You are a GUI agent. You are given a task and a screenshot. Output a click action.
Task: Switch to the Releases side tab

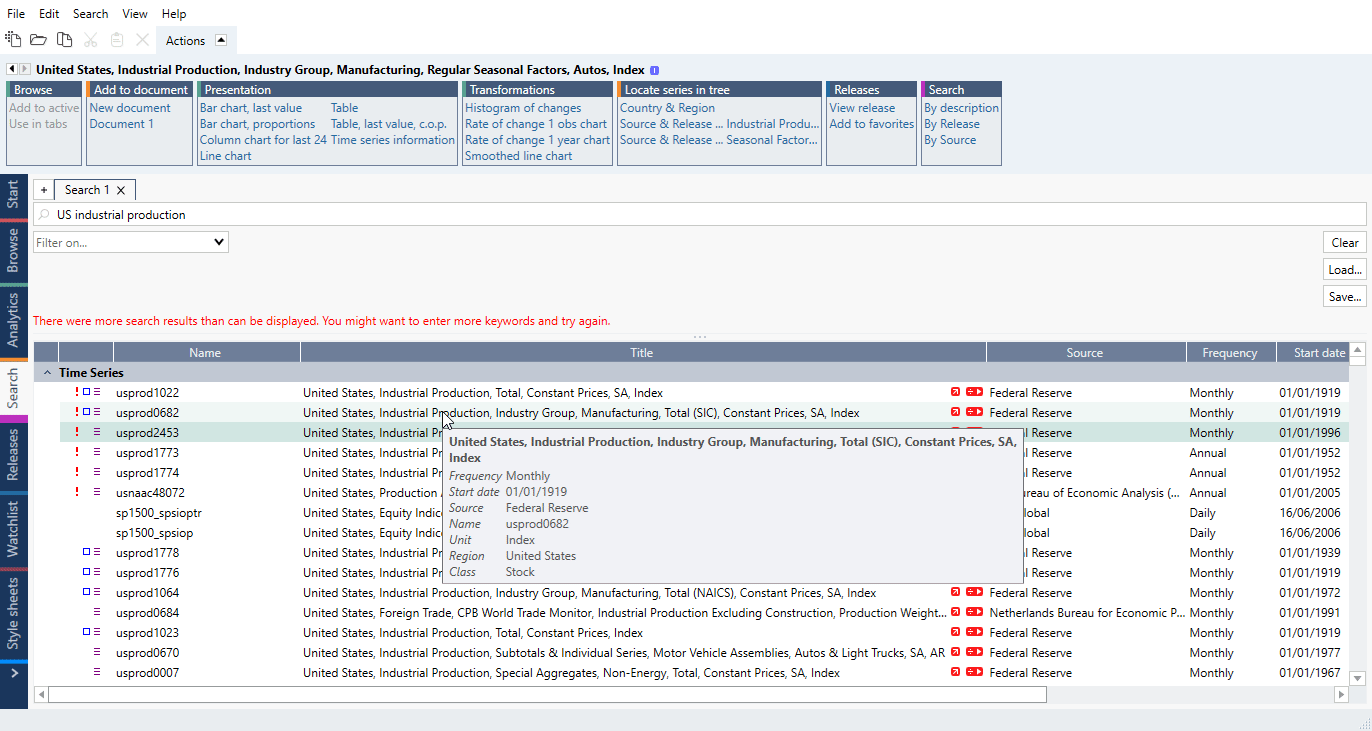click(13, 455)
